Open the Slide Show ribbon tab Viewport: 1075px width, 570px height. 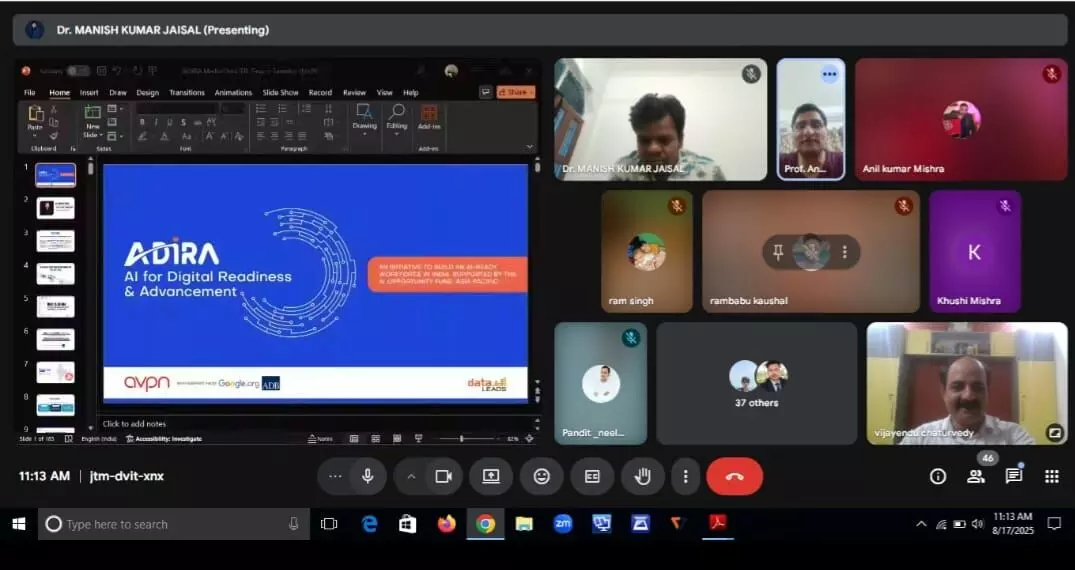280,93
